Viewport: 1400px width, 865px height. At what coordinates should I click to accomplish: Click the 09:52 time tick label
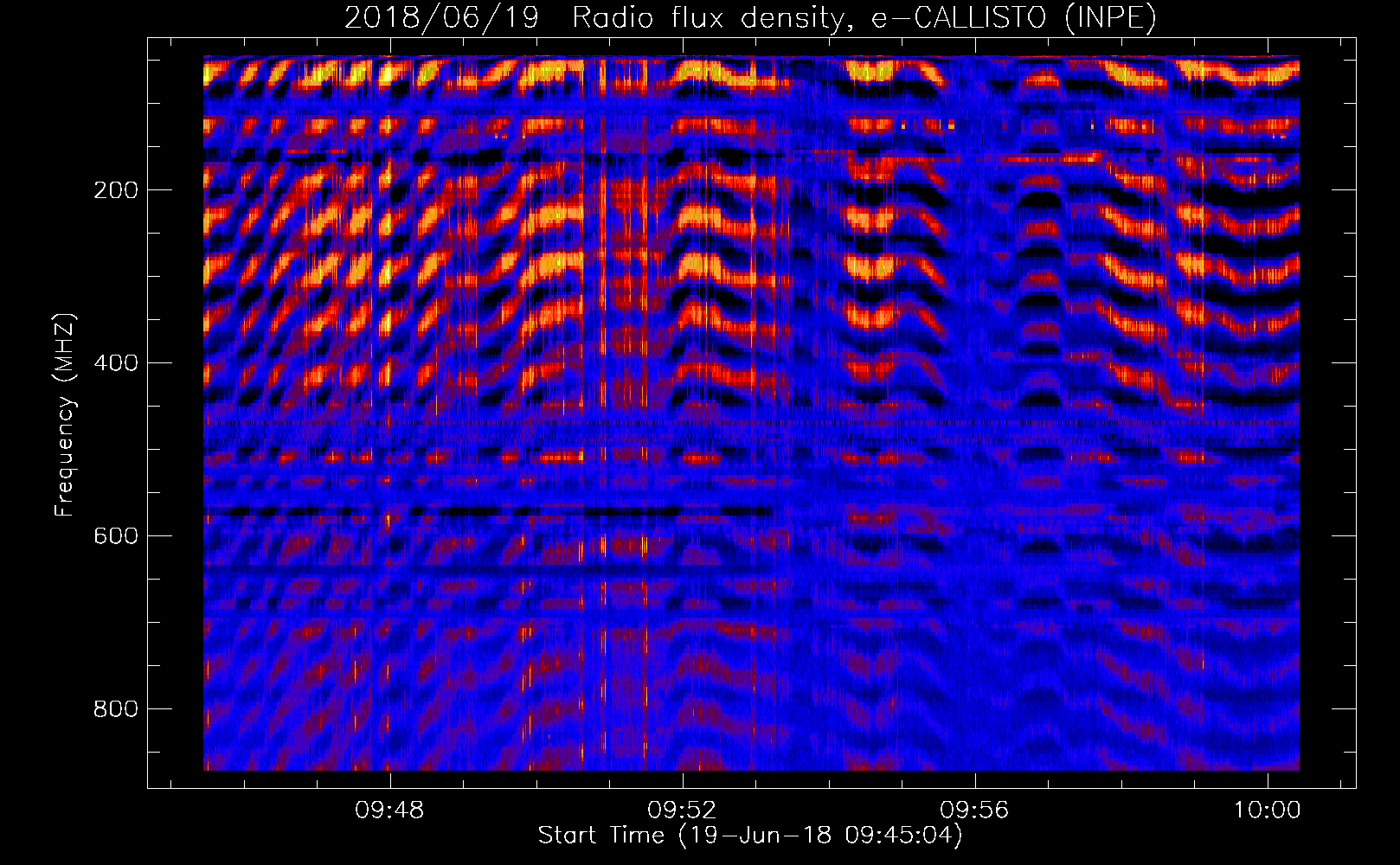tap(683, 811)
